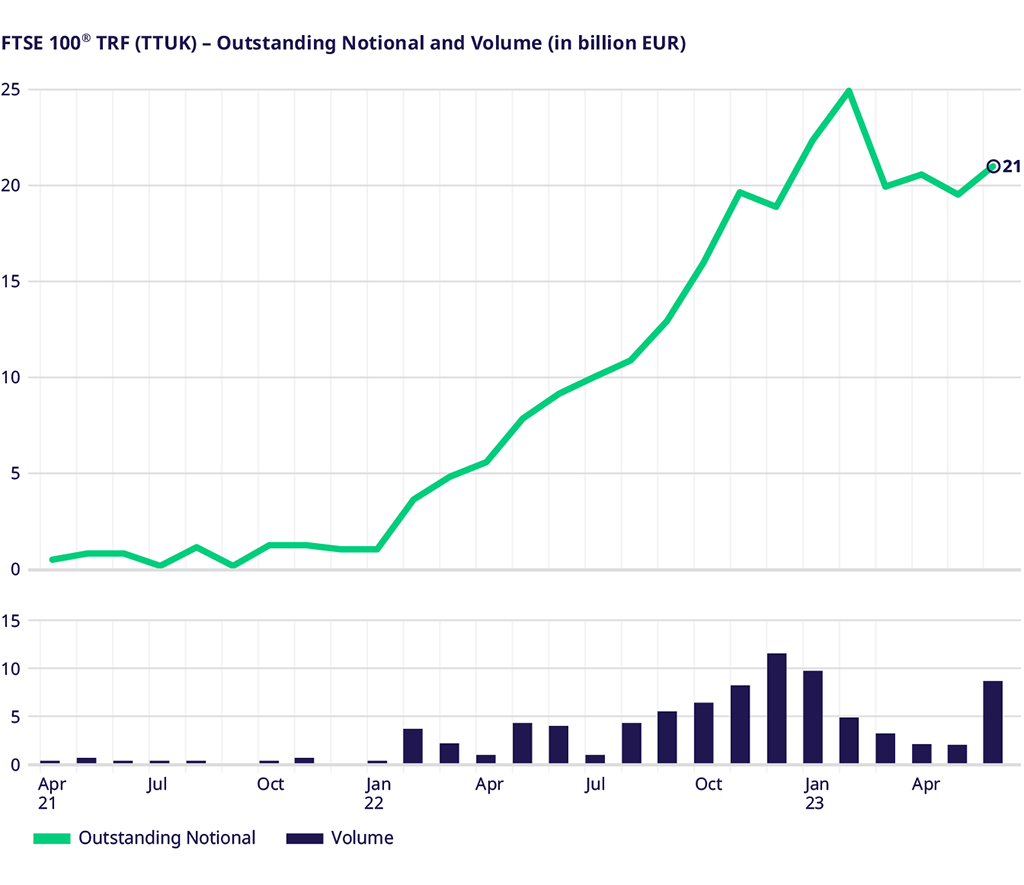Click the Apr 21 x-axis label
The image size is (1024, 885).
coord(50,793)
